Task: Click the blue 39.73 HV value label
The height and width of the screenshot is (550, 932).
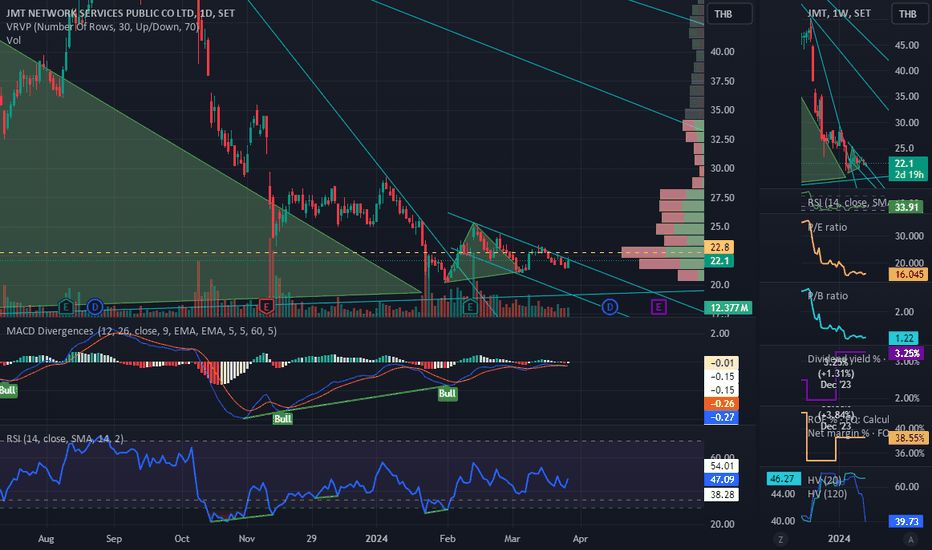Action: tap(906, 521)
